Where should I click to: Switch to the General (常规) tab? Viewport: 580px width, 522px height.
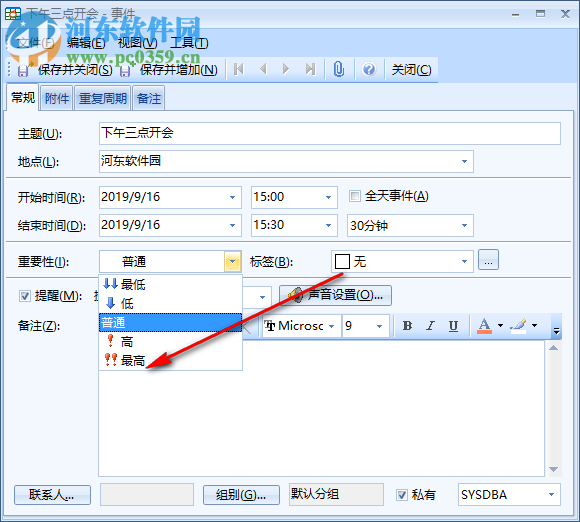click(23, 98)
